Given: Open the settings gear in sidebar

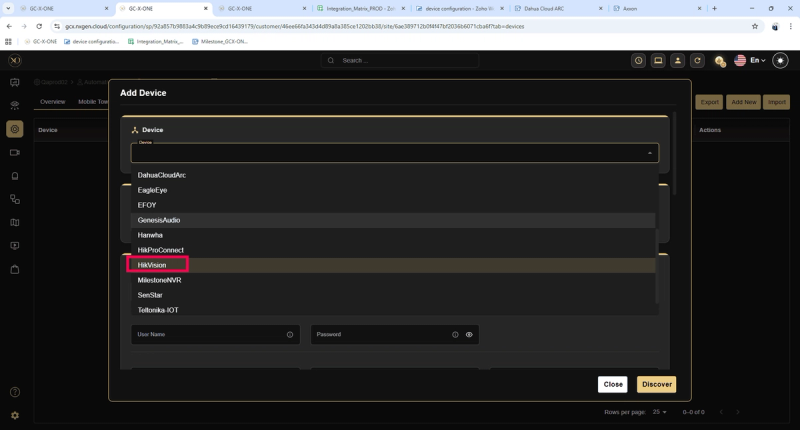Looking at the screenshot, I should click(x=15, y=415).
